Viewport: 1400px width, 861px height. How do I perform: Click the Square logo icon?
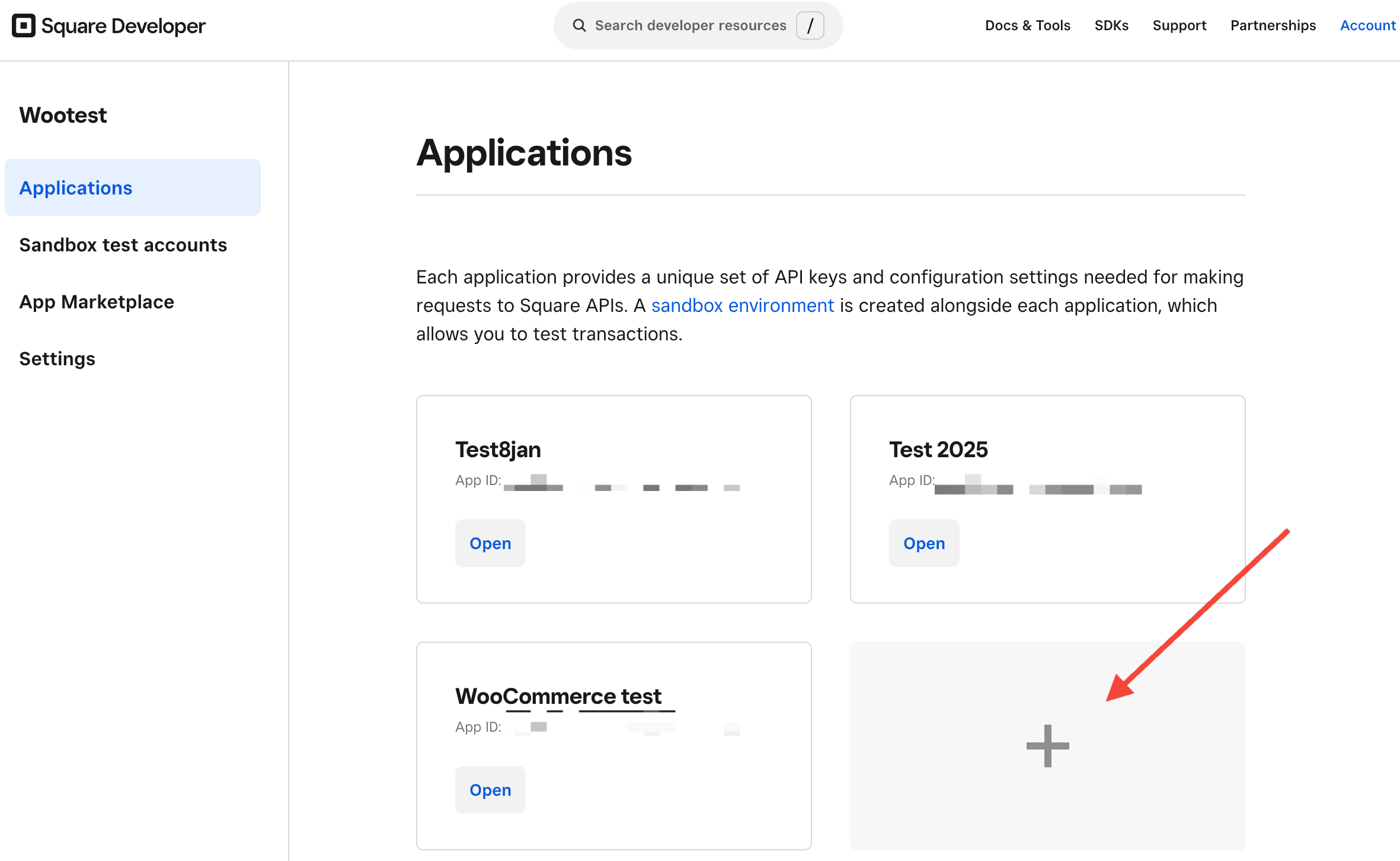pos(24,25)
